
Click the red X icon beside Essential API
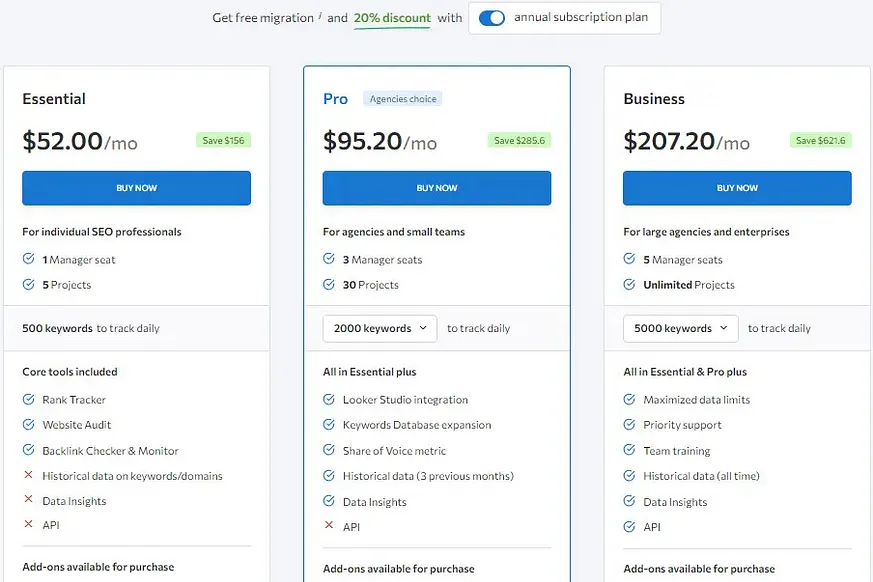pos(28,524)
